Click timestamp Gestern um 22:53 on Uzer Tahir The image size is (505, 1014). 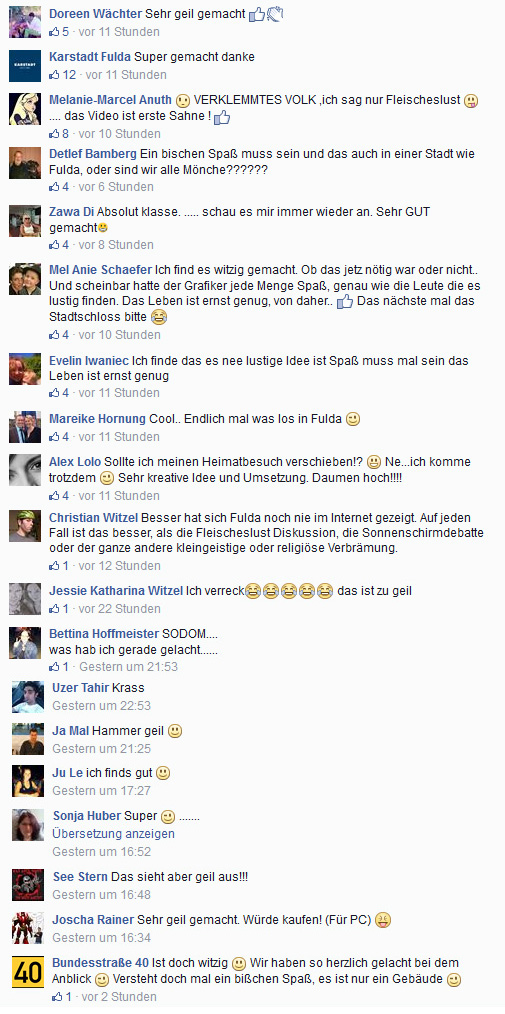[102, 706]
